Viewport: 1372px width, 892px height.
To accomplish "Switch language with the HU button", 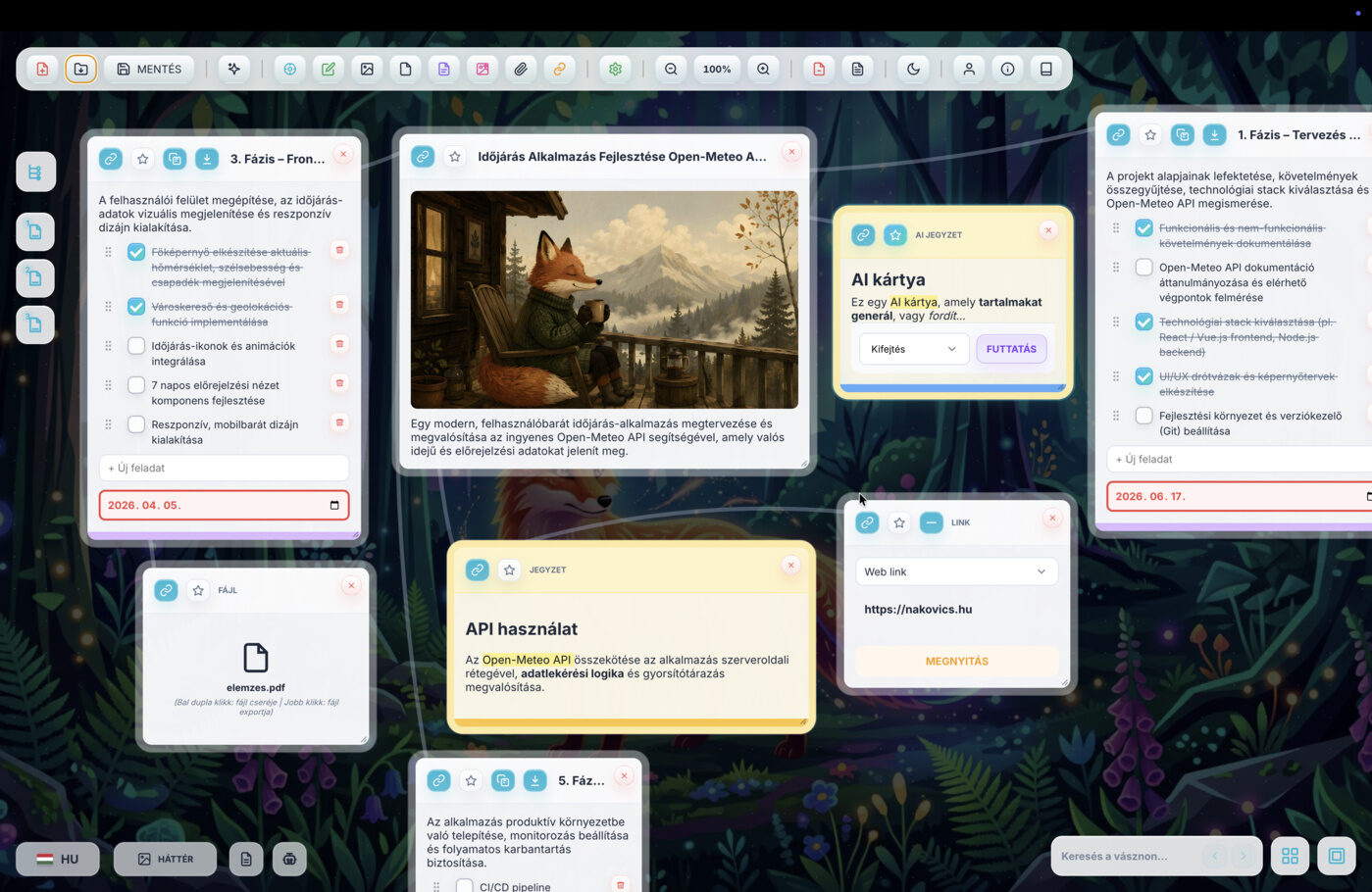I will pyautogui.click(x=58, y=859).
